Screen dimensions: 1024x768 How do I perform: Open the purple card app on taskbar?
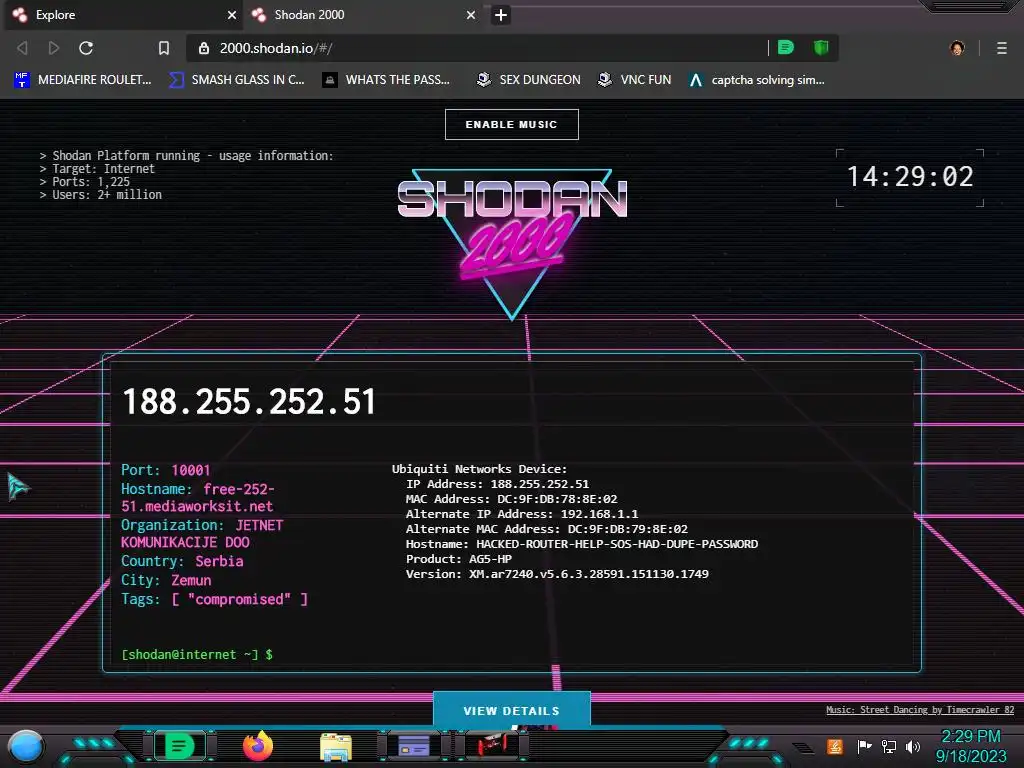[x=414, y=746]
